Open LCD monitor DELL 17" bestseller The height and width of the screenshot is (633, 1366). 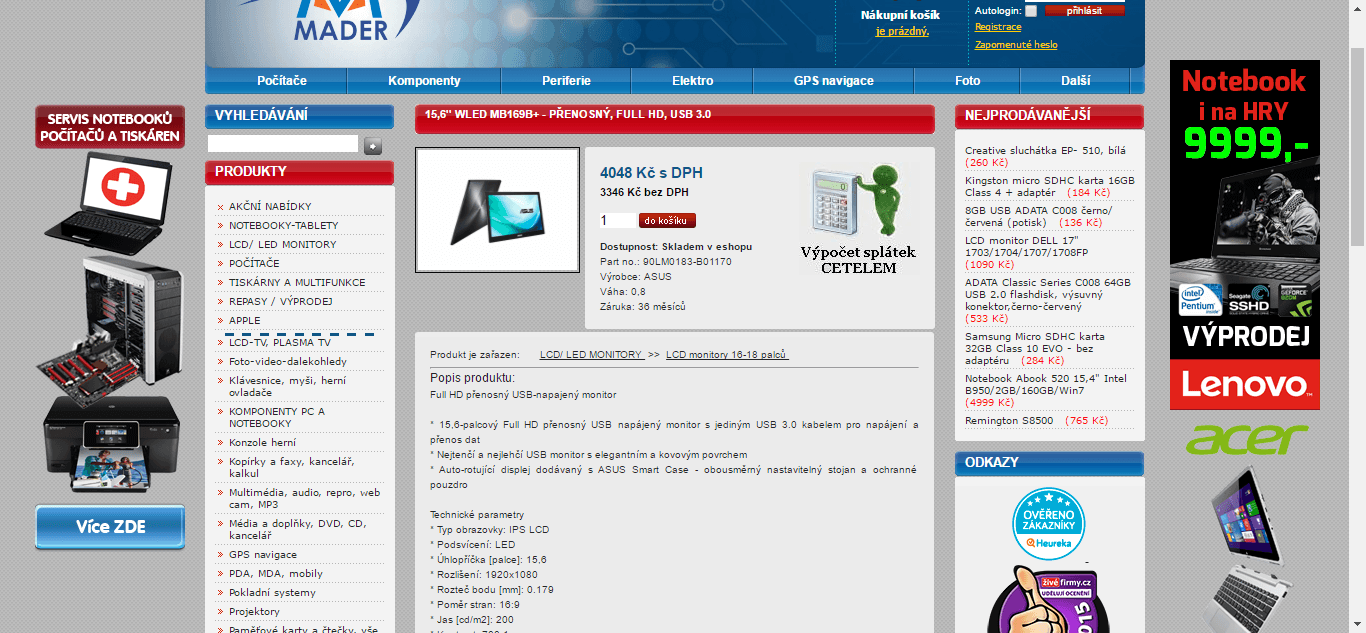[x=1028, y=247]
